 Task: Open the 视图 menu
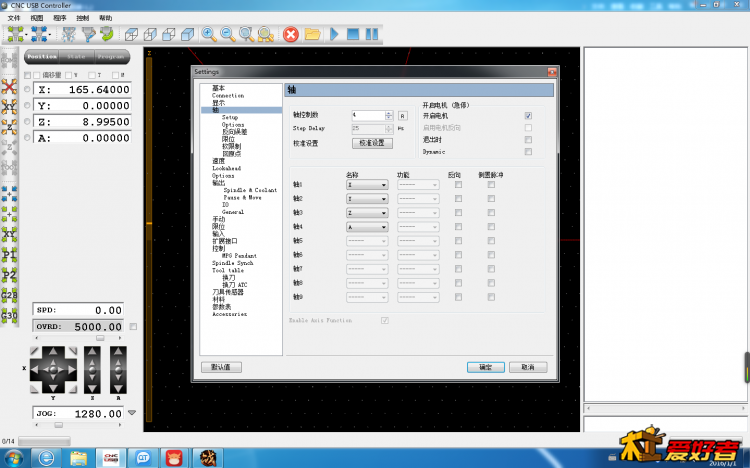pyautogui.click(x=37, y=18)
